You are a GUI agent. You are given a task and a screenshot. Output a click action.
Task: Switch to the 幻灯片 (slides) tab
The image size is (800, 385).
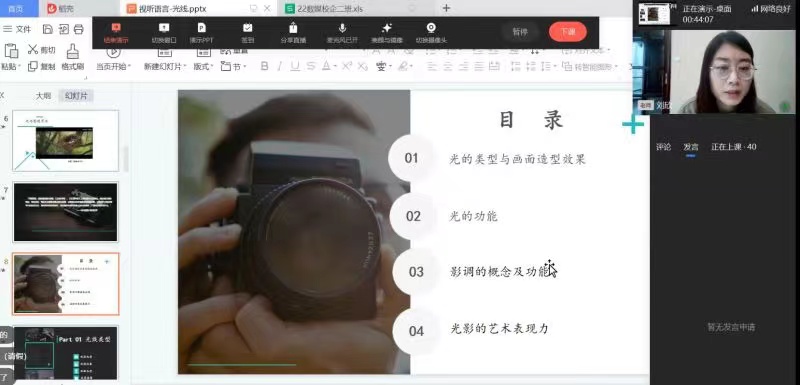(x=76, y=95)
